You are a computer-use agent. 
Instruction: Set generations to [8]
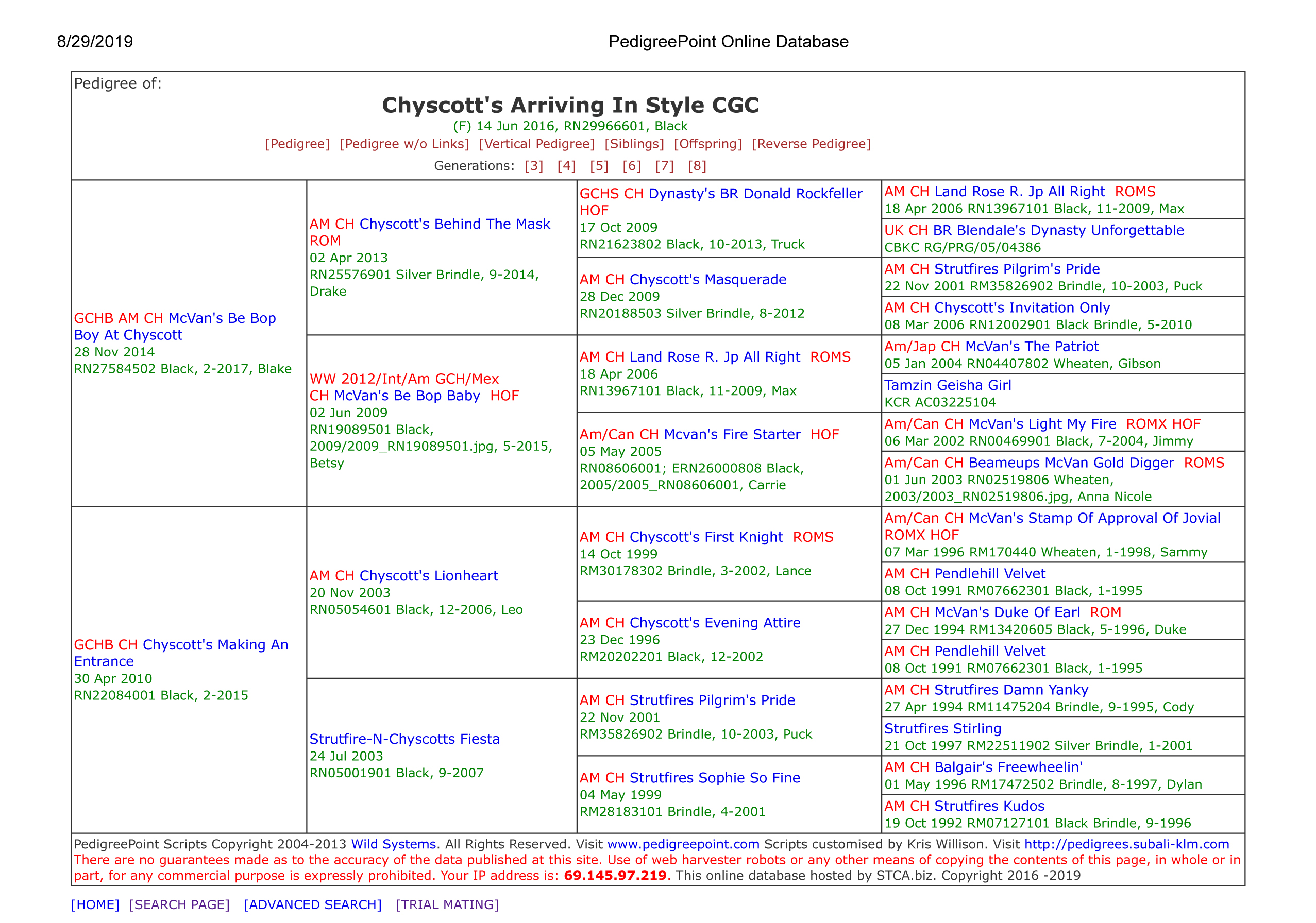click(x=697, y=165)
